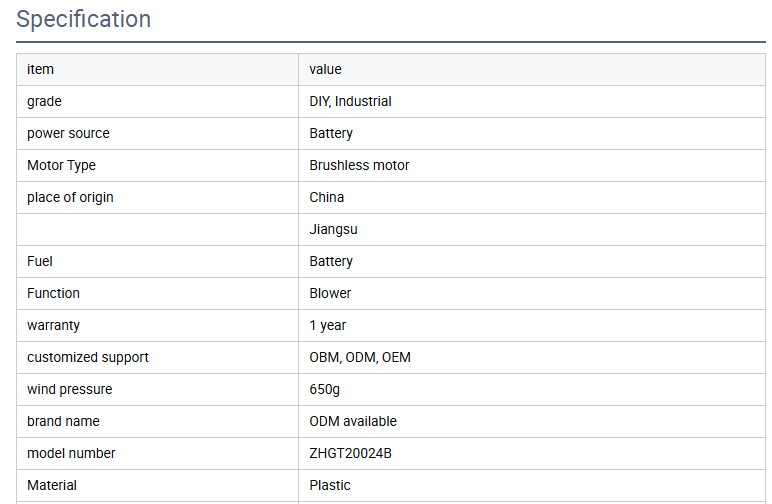This screenshot has width=772, height=504.
Task: Click the 'customized support' label
Action: (x=88, y=357)
